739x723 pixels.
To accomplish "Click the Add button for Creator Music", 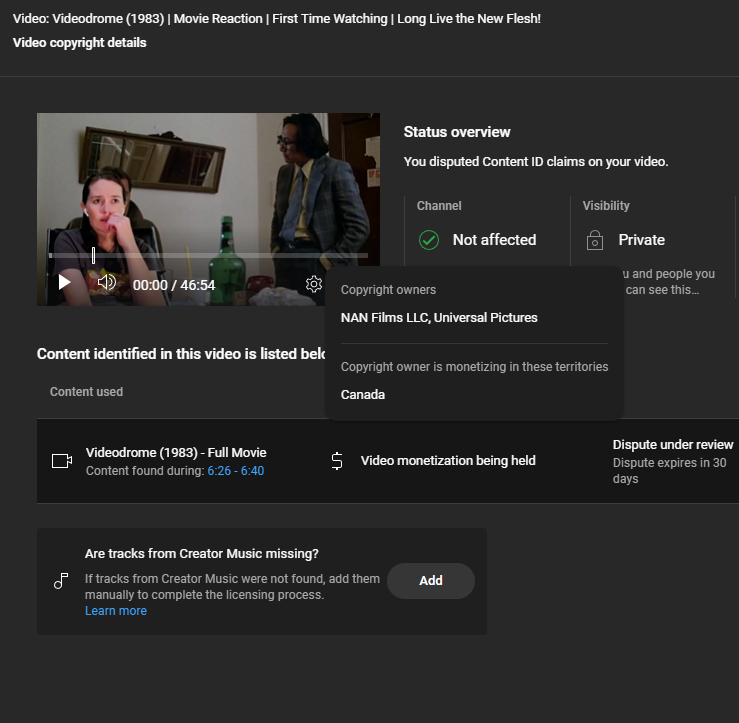I will tap(431, 581).
